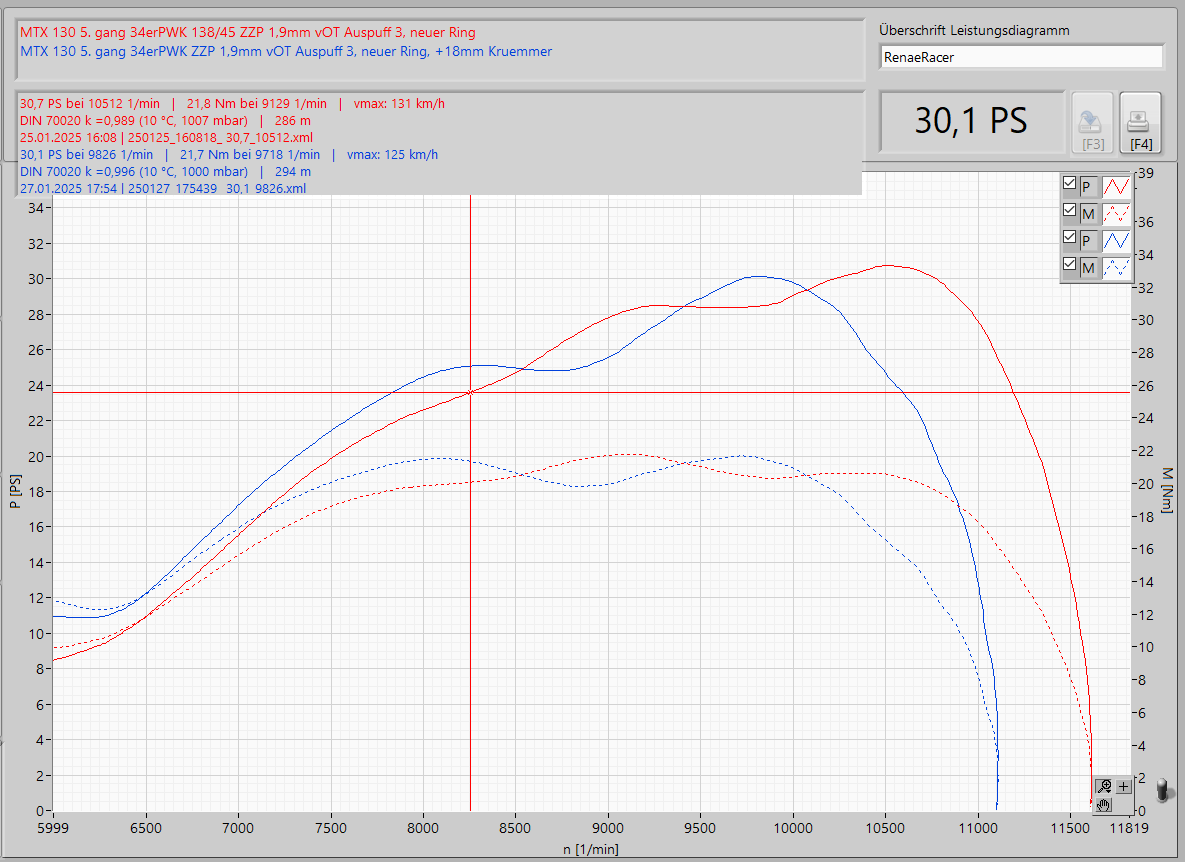Uncheck the red P power curve checkbox
The image size is (1185, 862).
tap(1070, 184)
